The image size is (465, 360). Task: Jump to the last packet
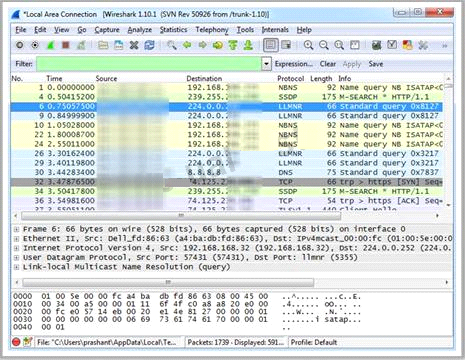[248, 45]
